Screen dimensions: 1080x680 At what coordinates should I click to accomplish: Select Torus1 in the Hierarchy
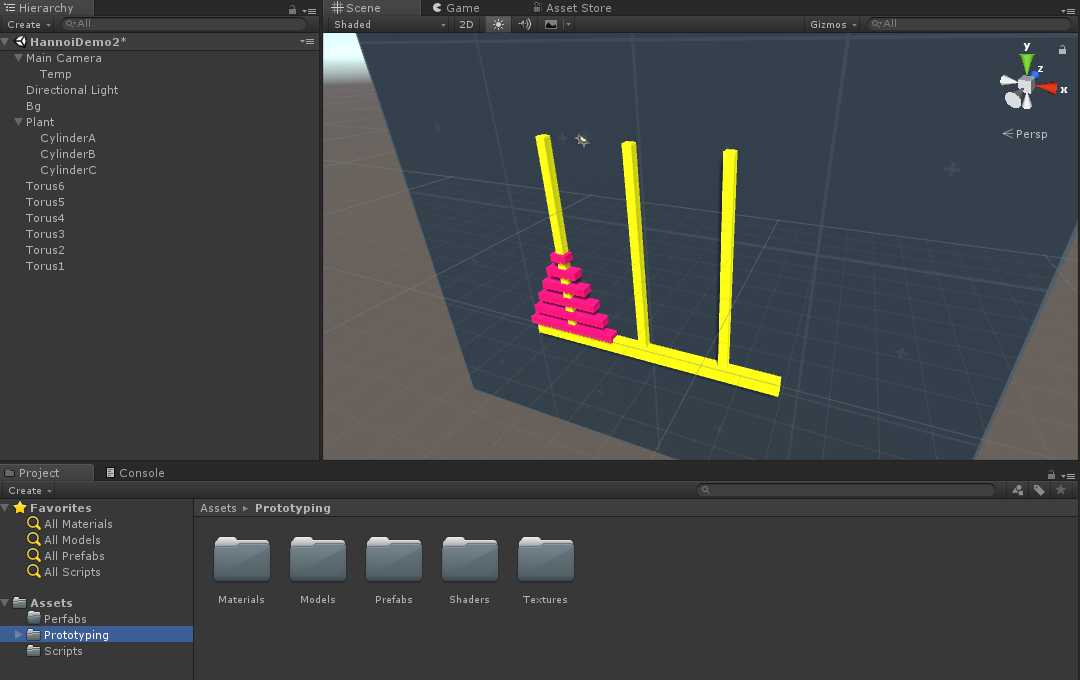click(45, 266)
